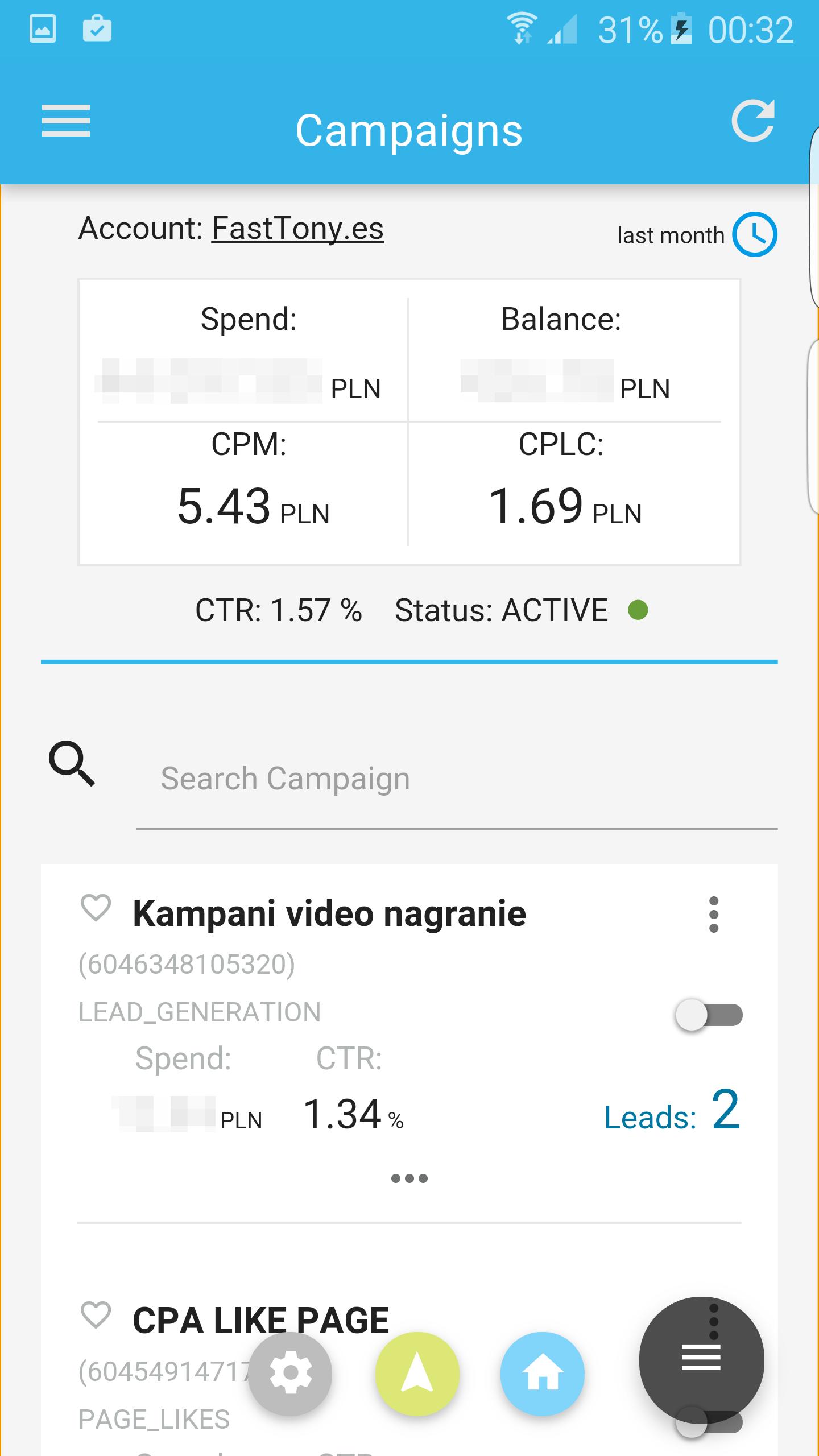
Task: Open the Kampani video nagranie campaign
Action: [x=329, y=915]
